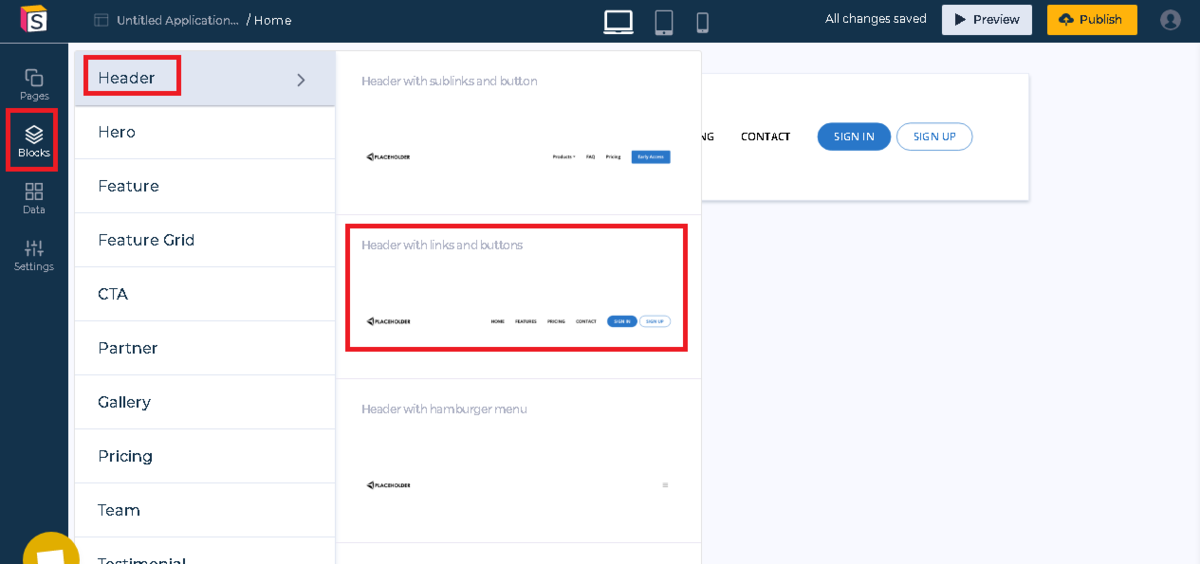This screenshot has height=564, width=1200.
Task: Select the Gallery block category
Action: pos(205,402)
